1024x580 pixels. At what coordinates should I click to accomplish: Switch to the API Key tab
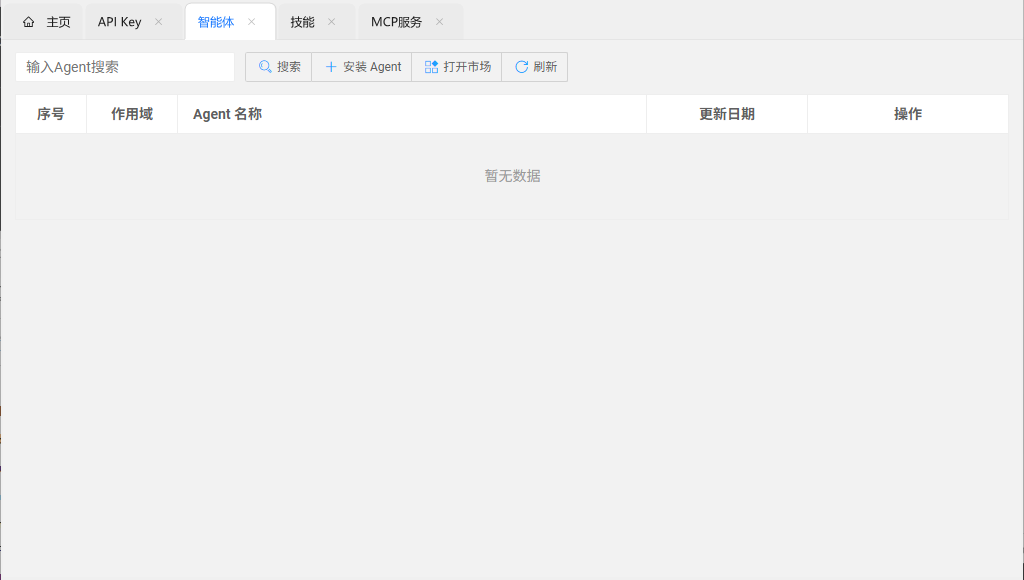[119, 22]
